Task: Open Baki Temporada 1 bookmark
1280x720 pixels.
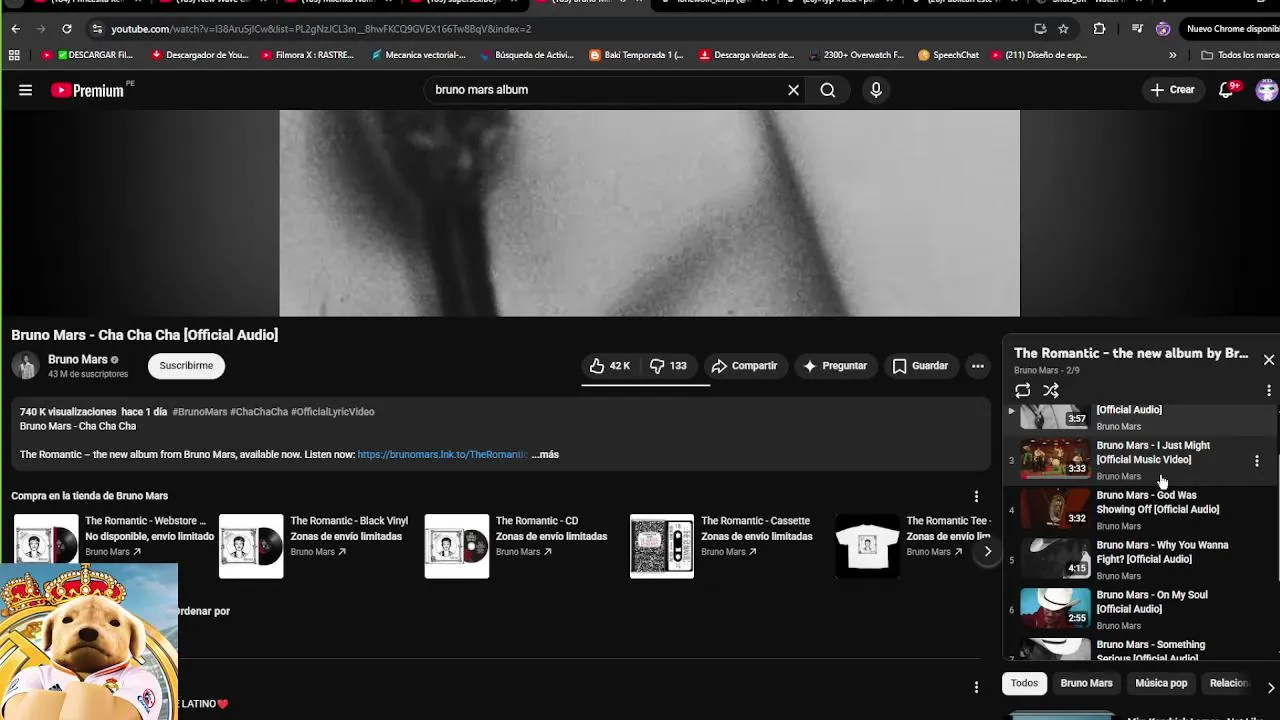Action: (x=636, y=55)
